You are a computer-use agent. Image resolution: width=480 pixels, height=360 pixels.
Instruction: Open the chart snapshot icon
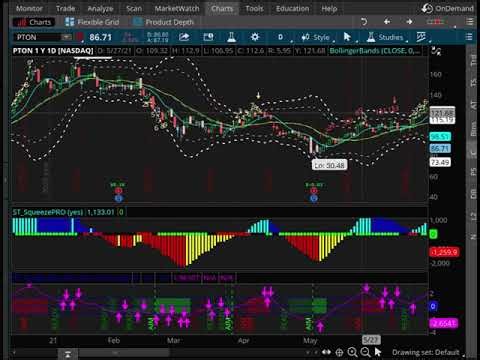point(208,37)
